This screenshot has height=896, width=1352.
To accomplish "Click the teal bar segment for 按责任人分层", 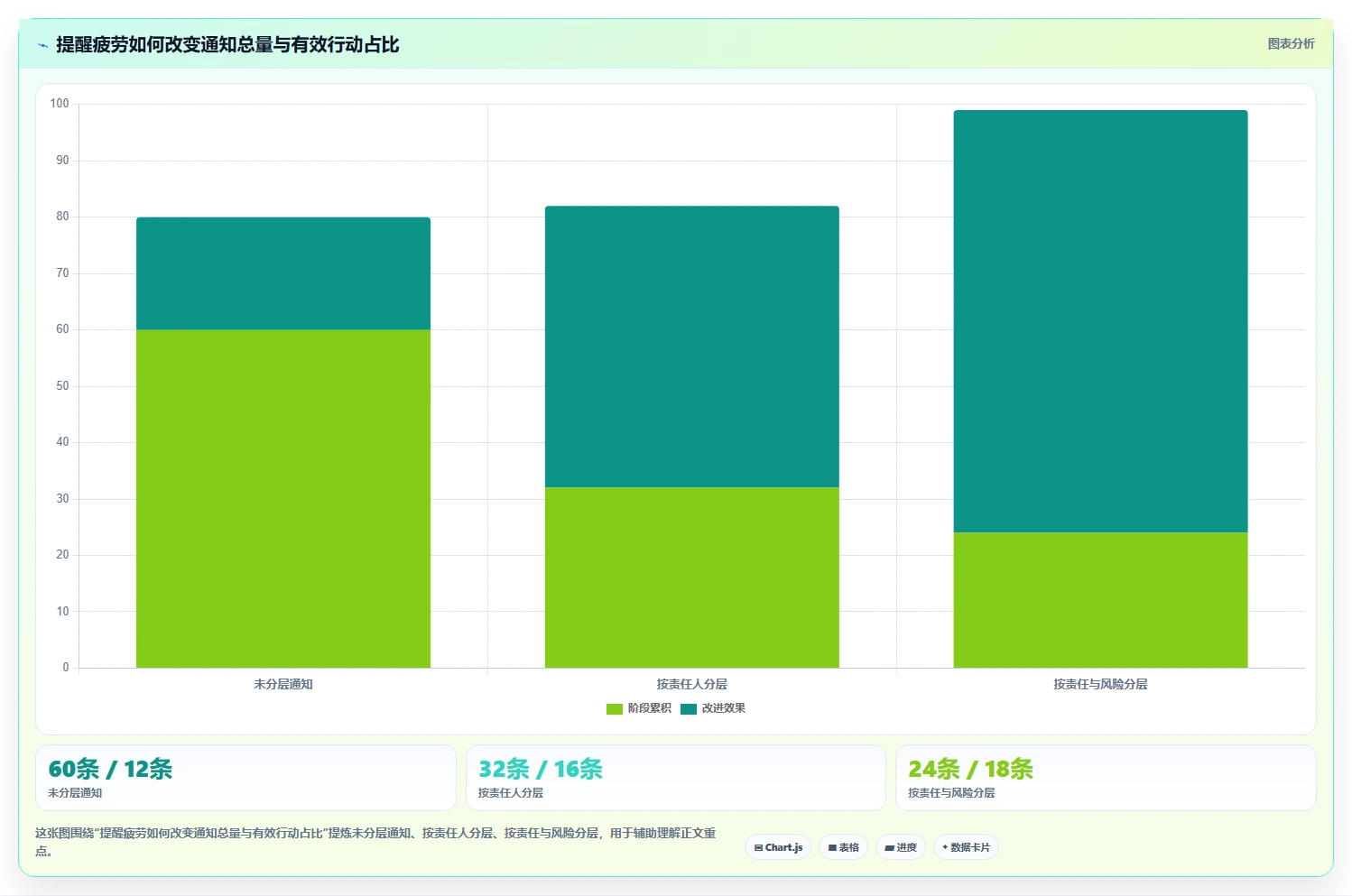I will click(692, 346).
